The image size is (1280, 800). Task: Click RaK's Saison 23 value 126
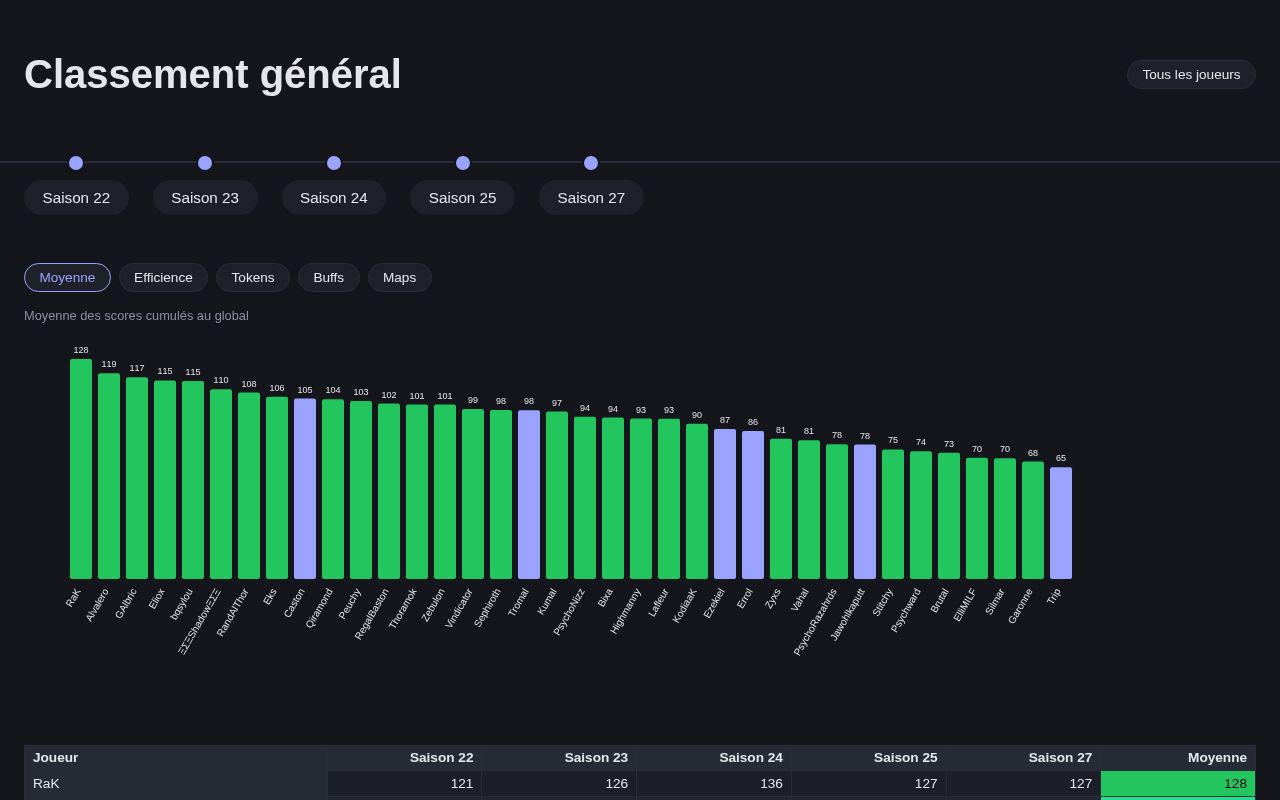(559, 784)
